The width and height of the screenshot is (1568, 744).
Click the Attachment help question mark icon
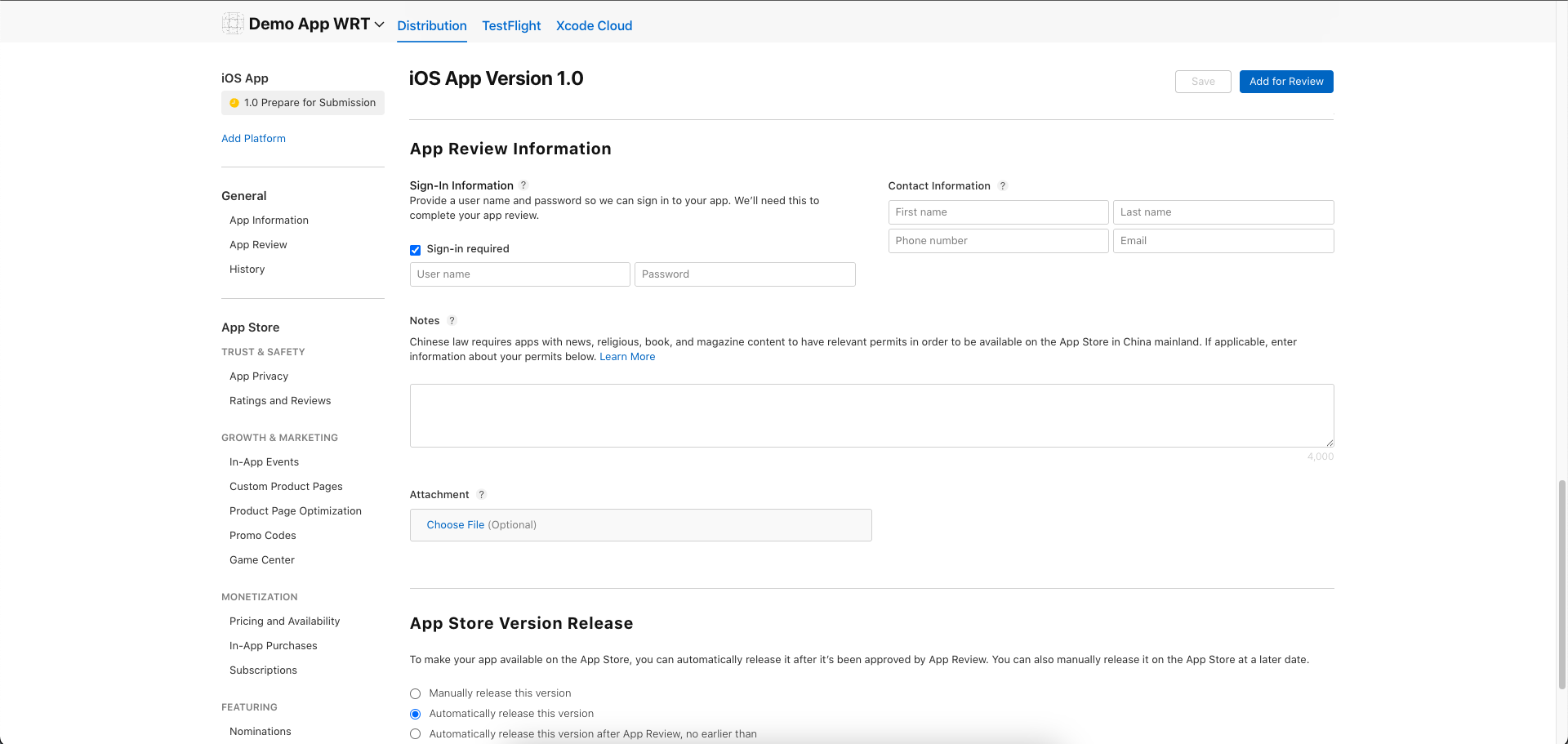pos(481,495)
